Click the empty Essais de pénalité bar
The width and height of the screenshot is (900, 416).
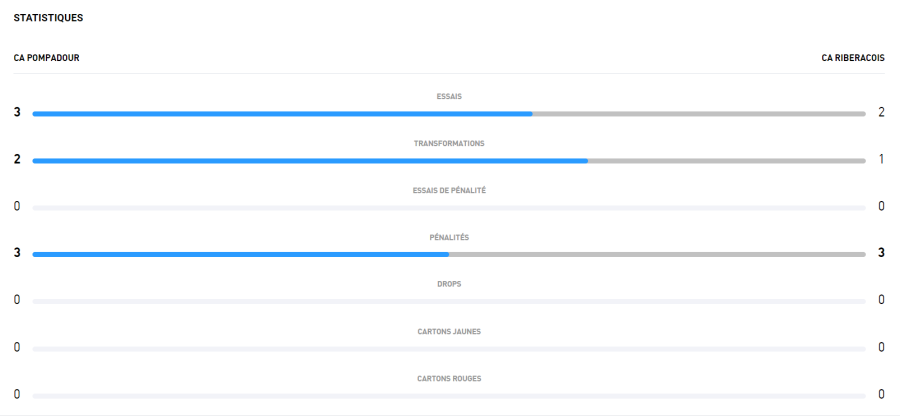pos(449,208)
